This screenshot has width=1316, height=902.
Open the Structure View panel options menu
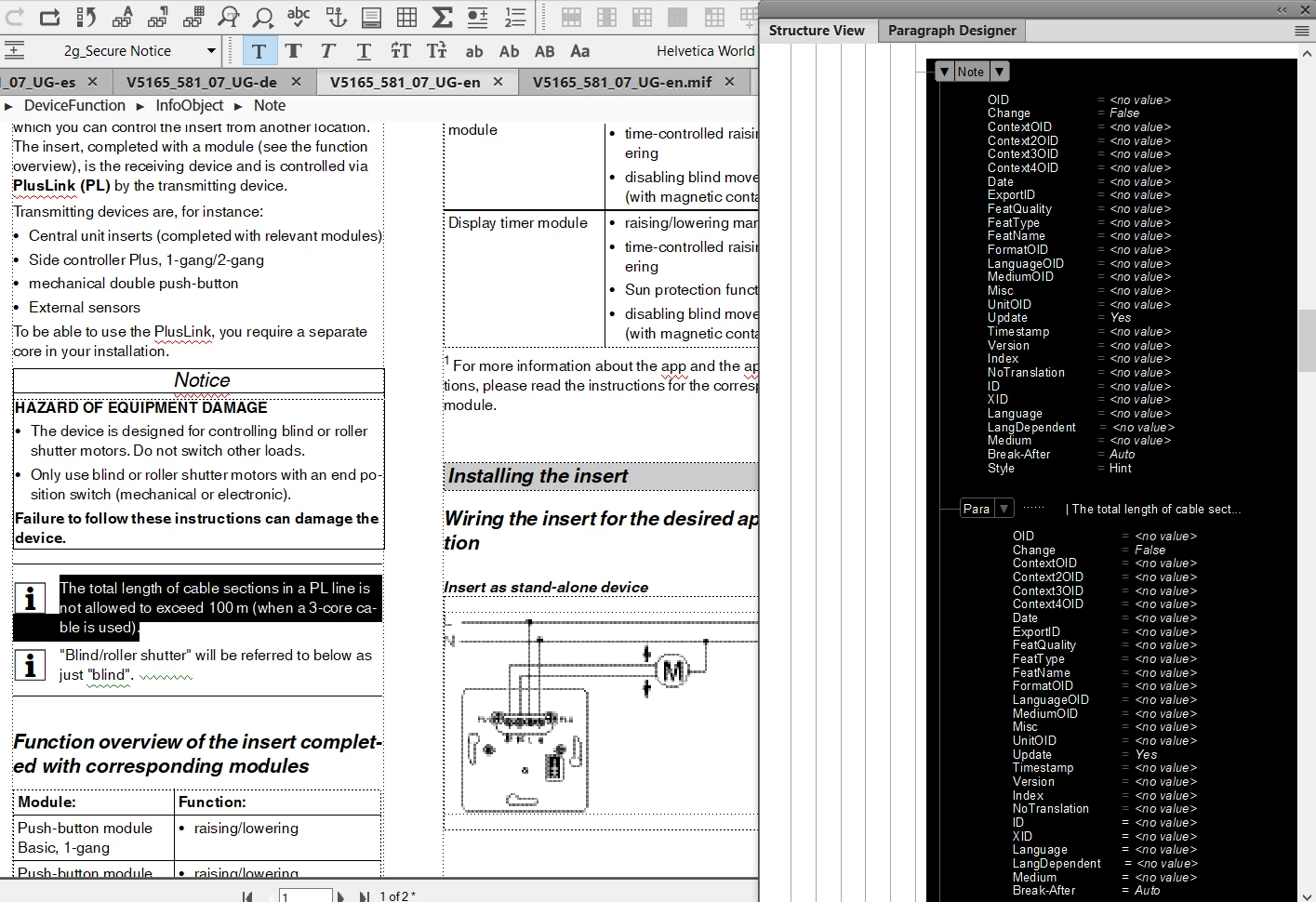pos(1302,31)
